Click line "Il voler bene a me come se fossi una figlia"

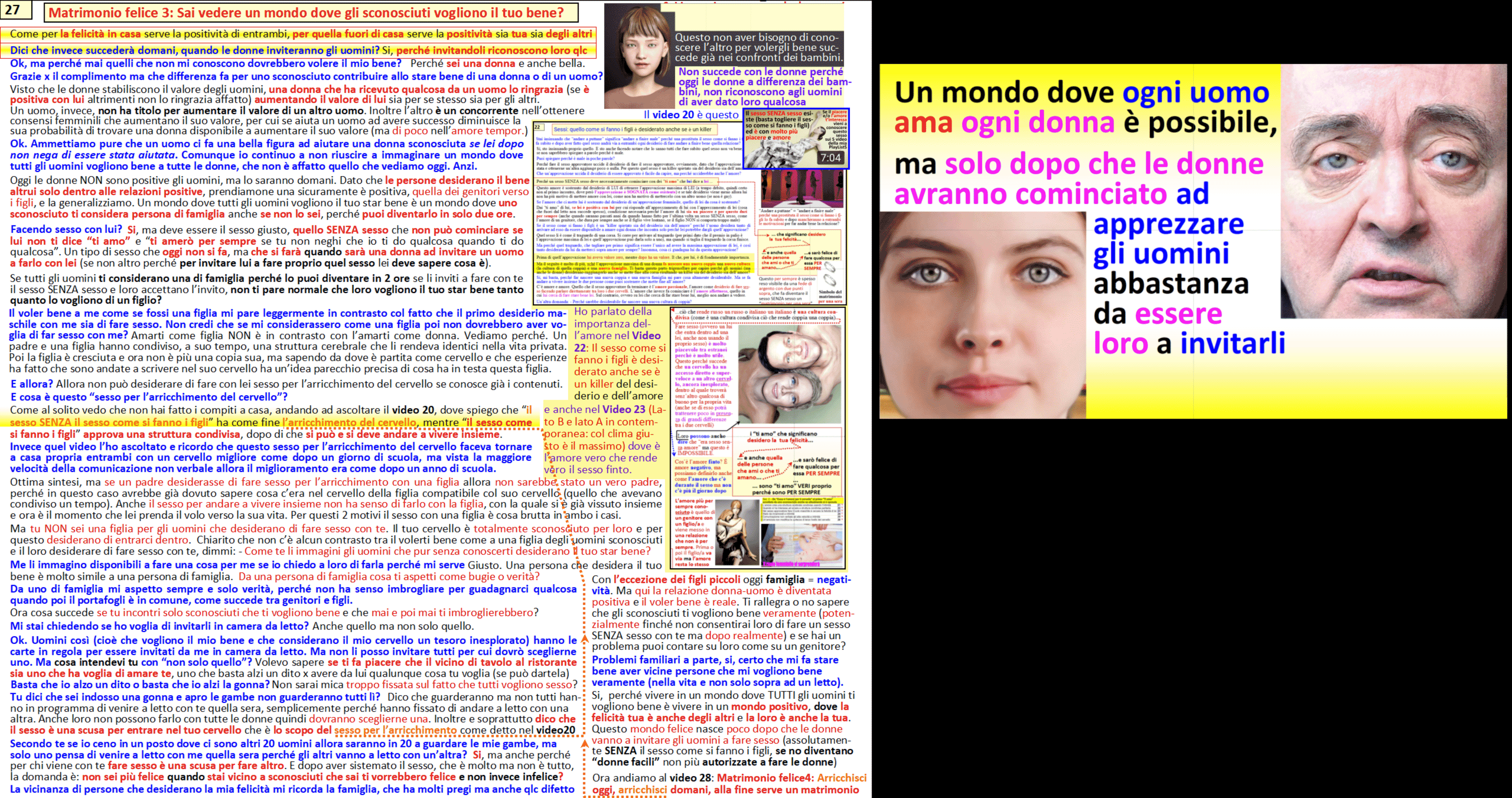click(x=287, y=313)
